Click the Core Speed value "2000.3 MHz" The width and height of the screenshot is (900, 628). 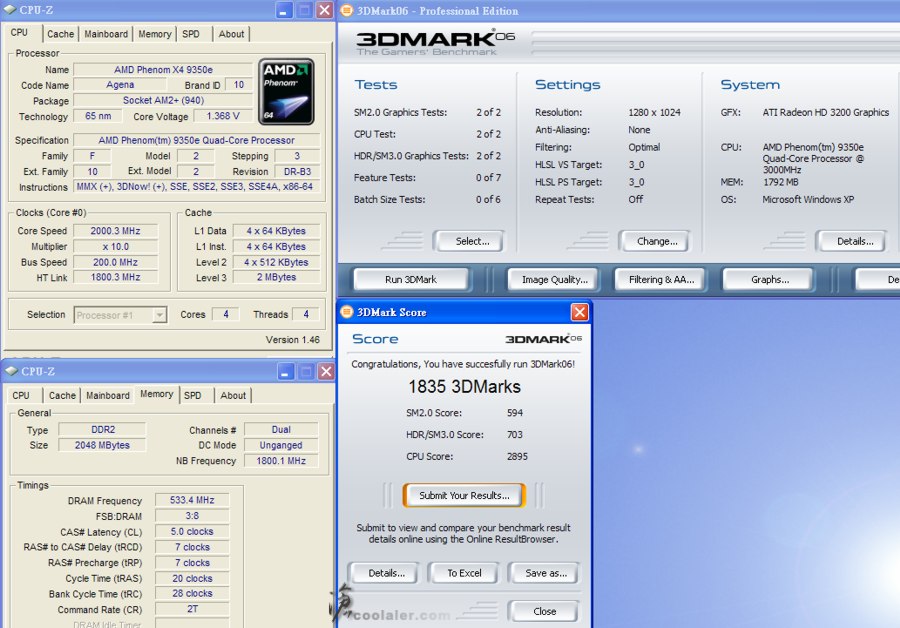click(x=115, y=231)
